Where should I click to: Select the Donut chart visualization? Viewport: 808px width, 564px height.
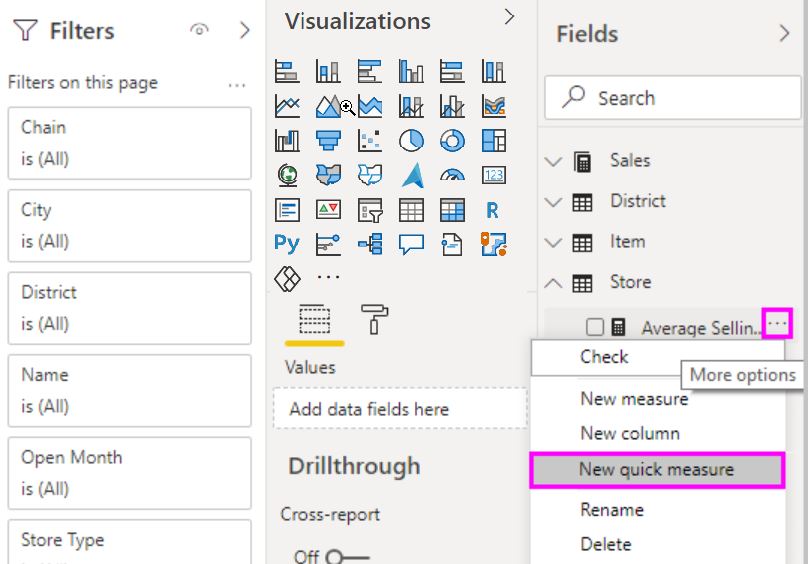(x=452, y=140)
